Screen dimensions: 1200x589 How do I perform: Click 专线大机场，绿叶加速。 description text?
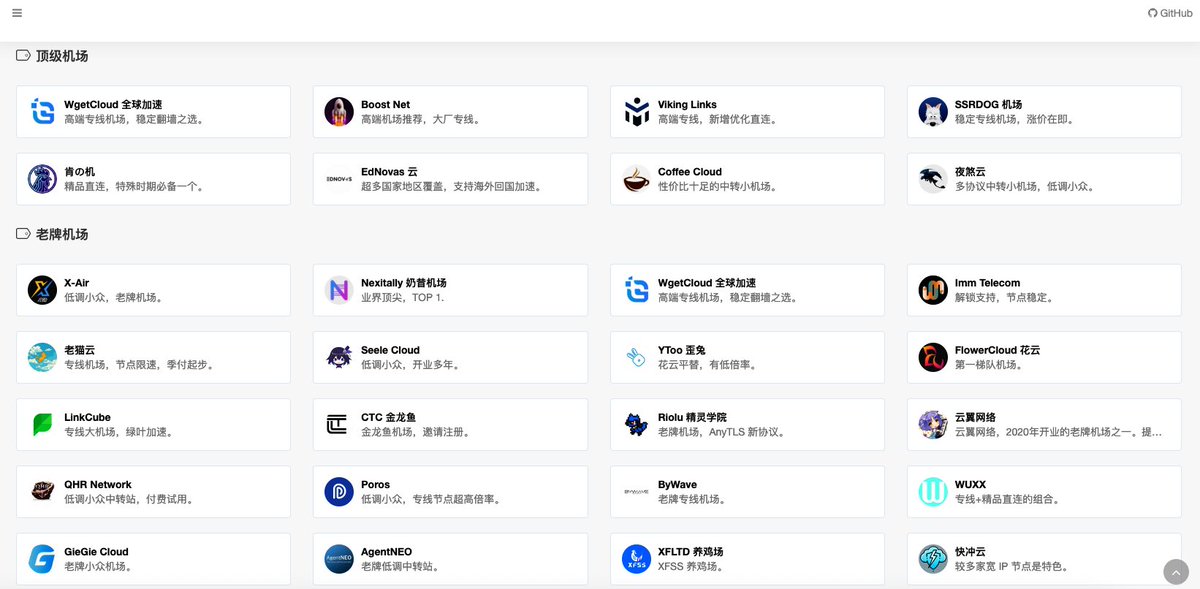118,432
